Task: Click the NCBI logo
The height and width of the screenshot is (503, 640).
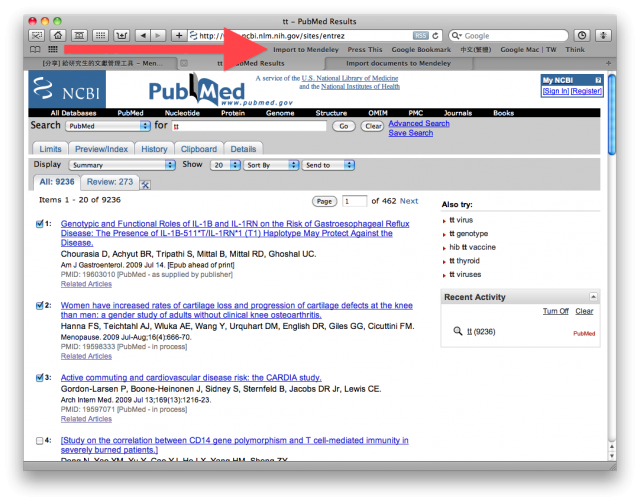Action: 67,89
